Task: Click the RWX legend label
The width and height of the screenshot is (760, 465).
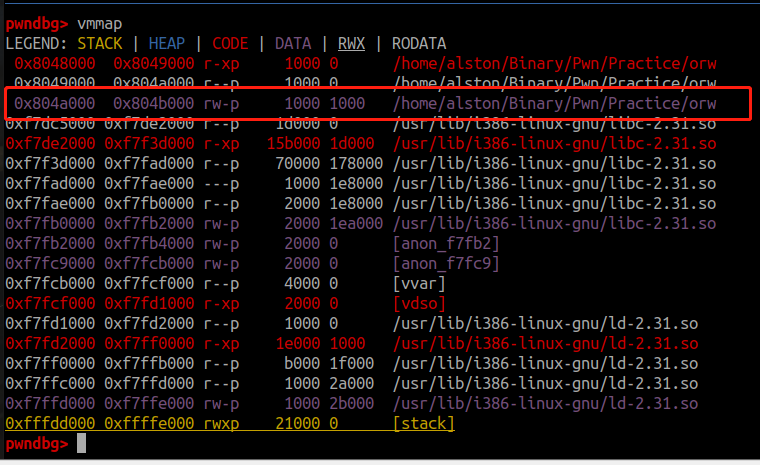Action: tap(351, 43)
